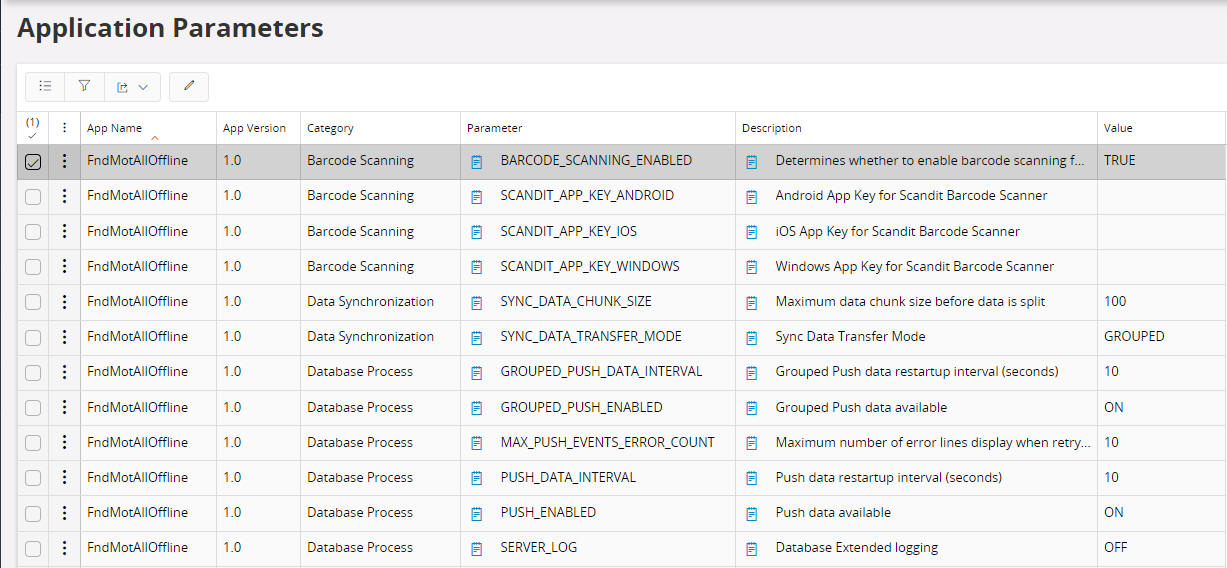Click the list view icon in toolbar
Screen dimensions: 1227x568
45,87
